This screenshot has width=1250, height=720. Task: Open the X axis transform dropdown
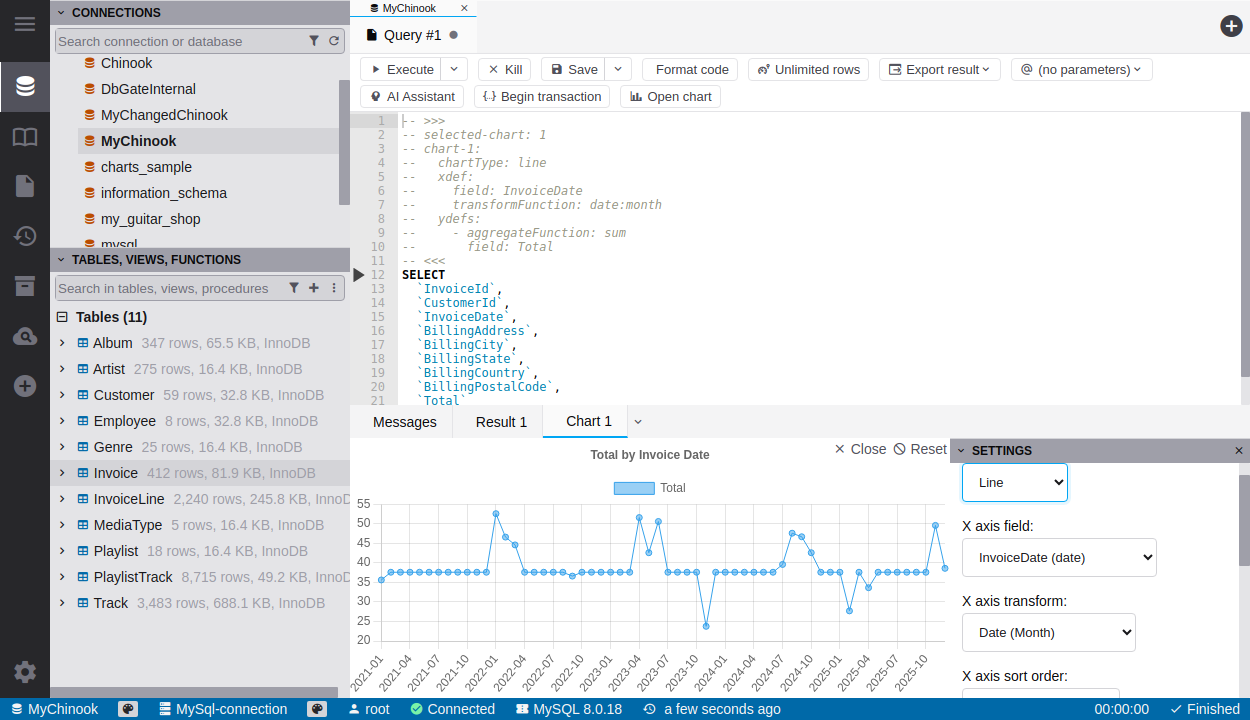(1048, 632)
